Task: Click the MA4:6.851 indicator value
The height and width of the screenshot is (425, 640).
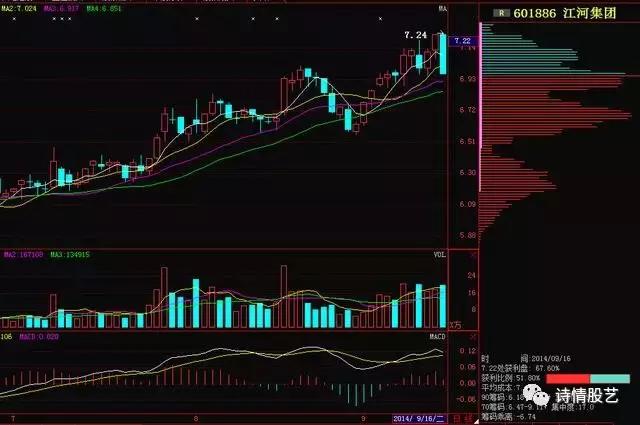Action: click(x=104, y=8)
